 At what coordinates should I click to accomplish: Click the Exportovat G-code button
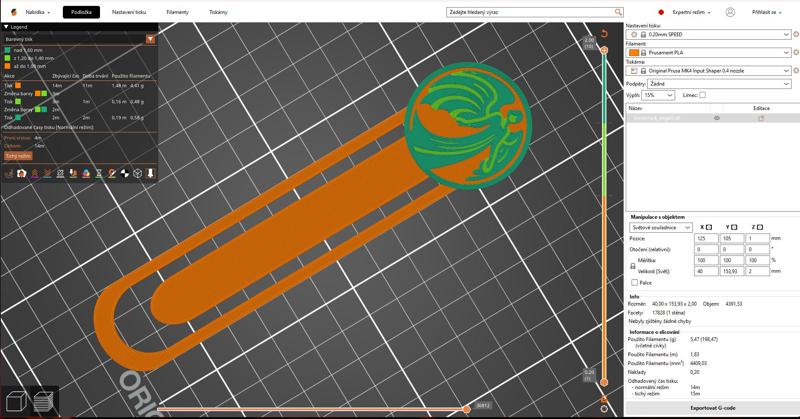712,408
